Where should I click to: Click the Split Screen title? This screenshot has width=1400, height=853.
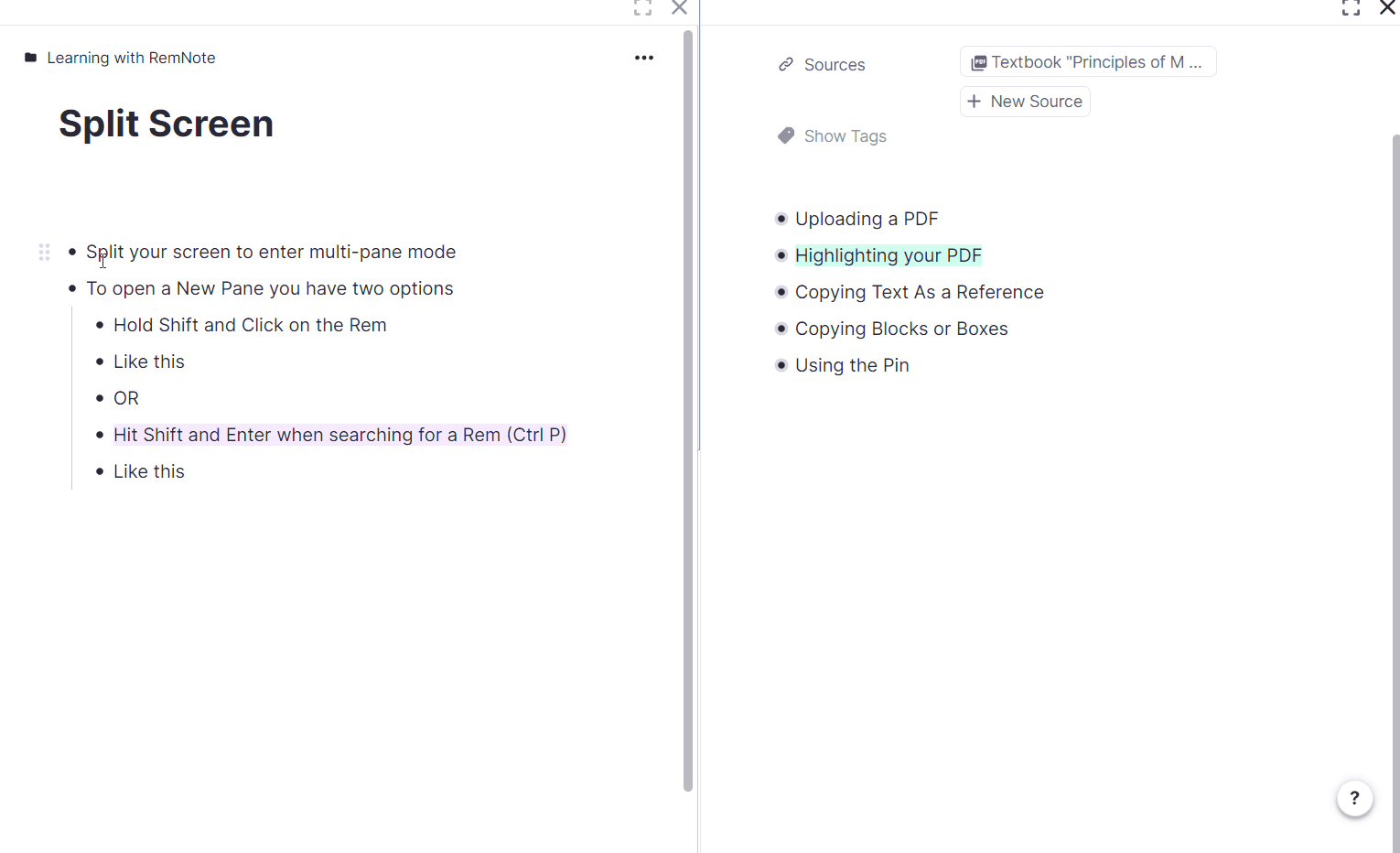(x=166, y=124)
